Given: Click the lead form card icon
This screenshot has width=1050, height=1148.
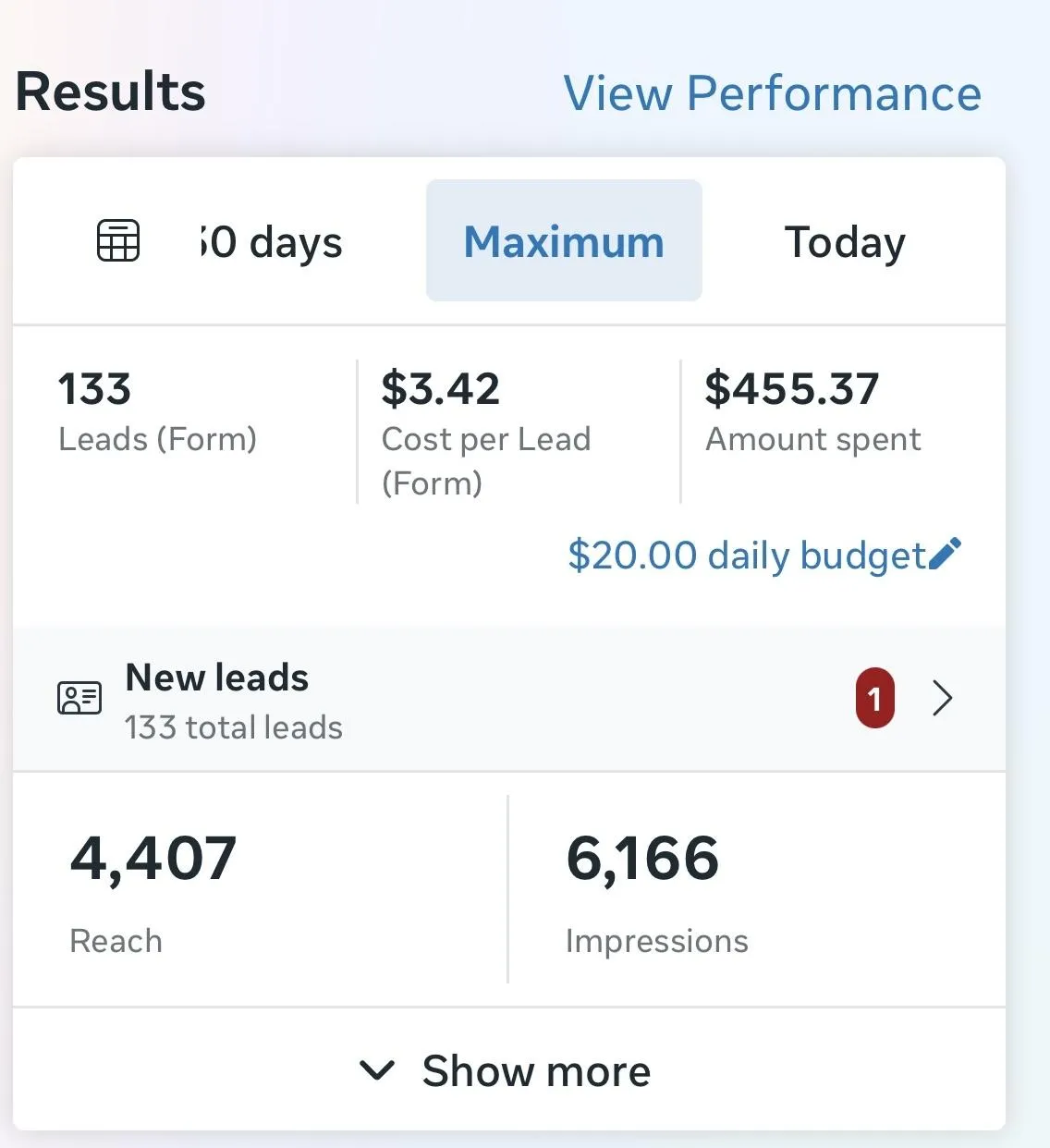Looking at the screenshot, I should 79,698.
